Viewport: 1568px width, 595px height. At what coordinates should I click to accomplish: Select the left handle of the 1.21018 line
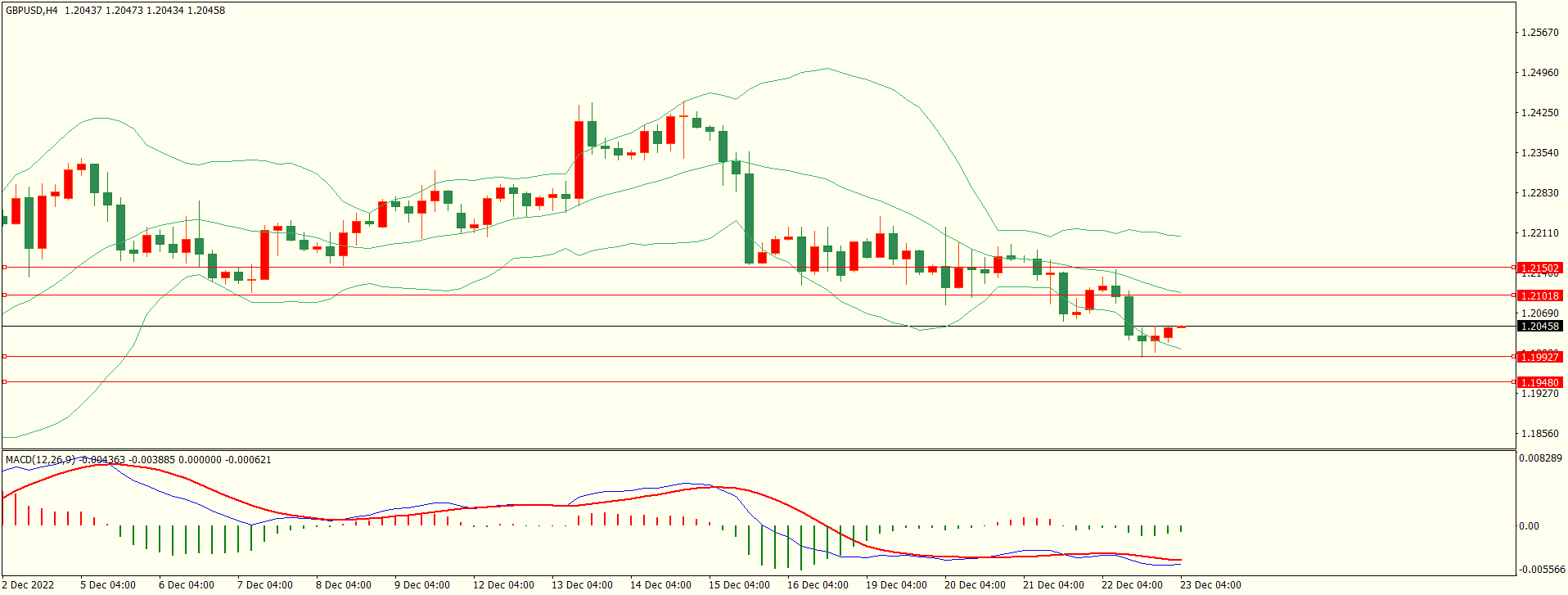4,295
